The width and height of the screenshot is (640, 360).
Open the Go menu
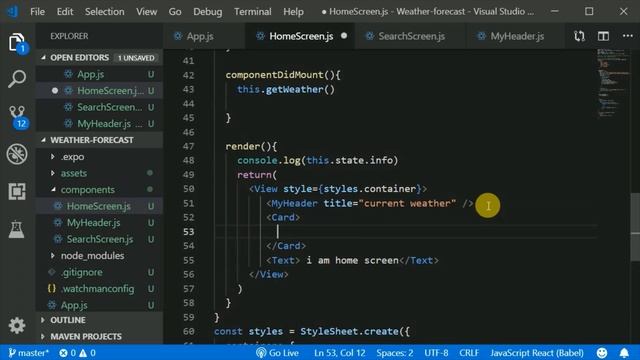click(x=175, y=11)
